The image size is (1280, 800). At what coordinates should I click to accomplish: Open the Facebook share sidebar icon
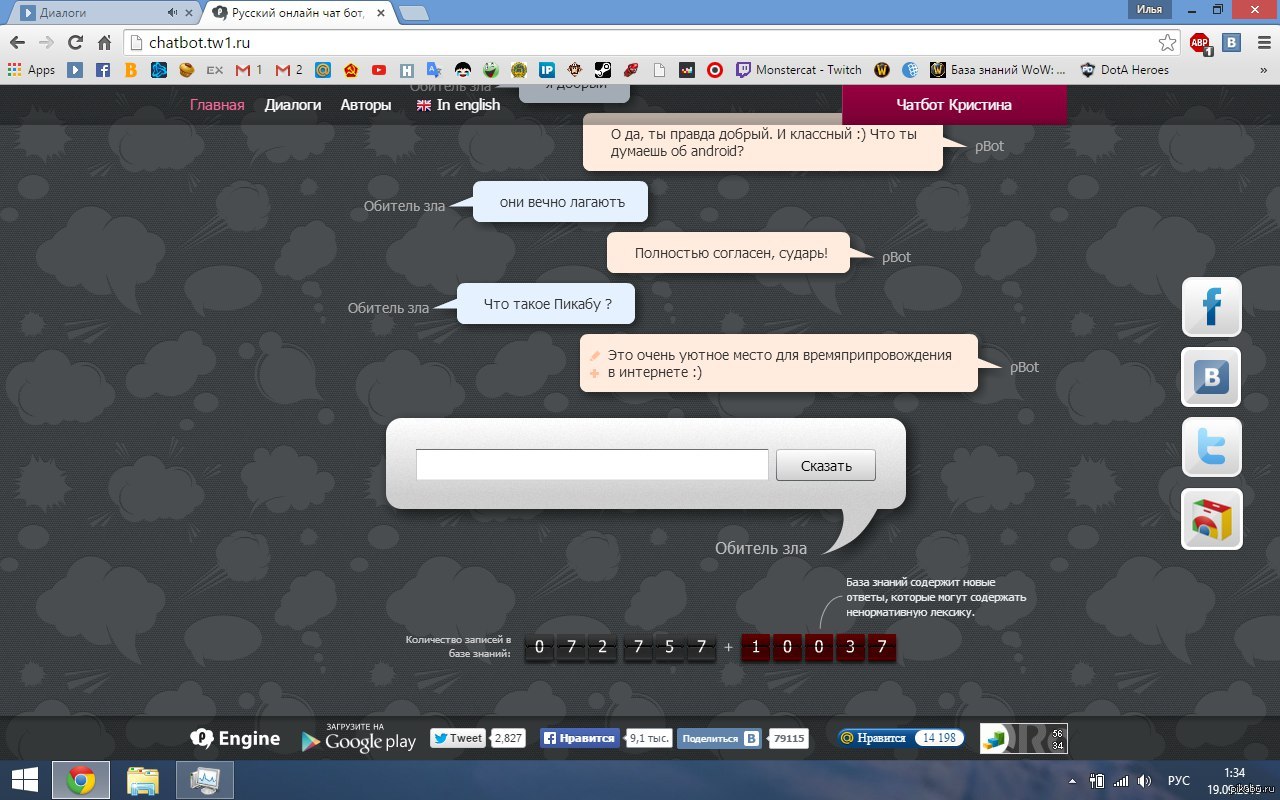[1211, 307]
